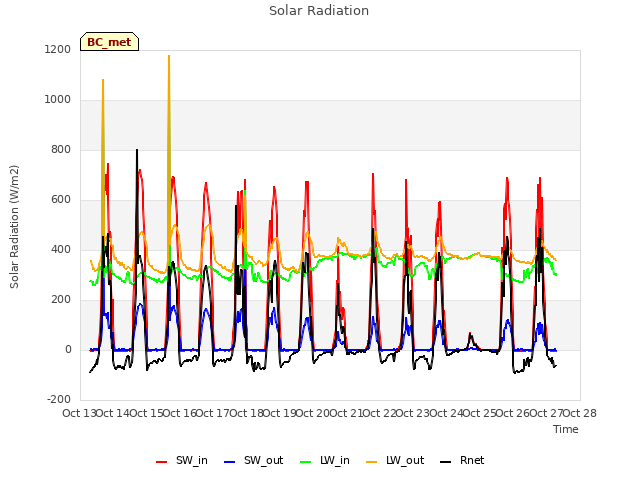The height and width of the screenshot is (480, 640).
Task: Click the blue SW_out legend color marker
Action: point(230,462)
